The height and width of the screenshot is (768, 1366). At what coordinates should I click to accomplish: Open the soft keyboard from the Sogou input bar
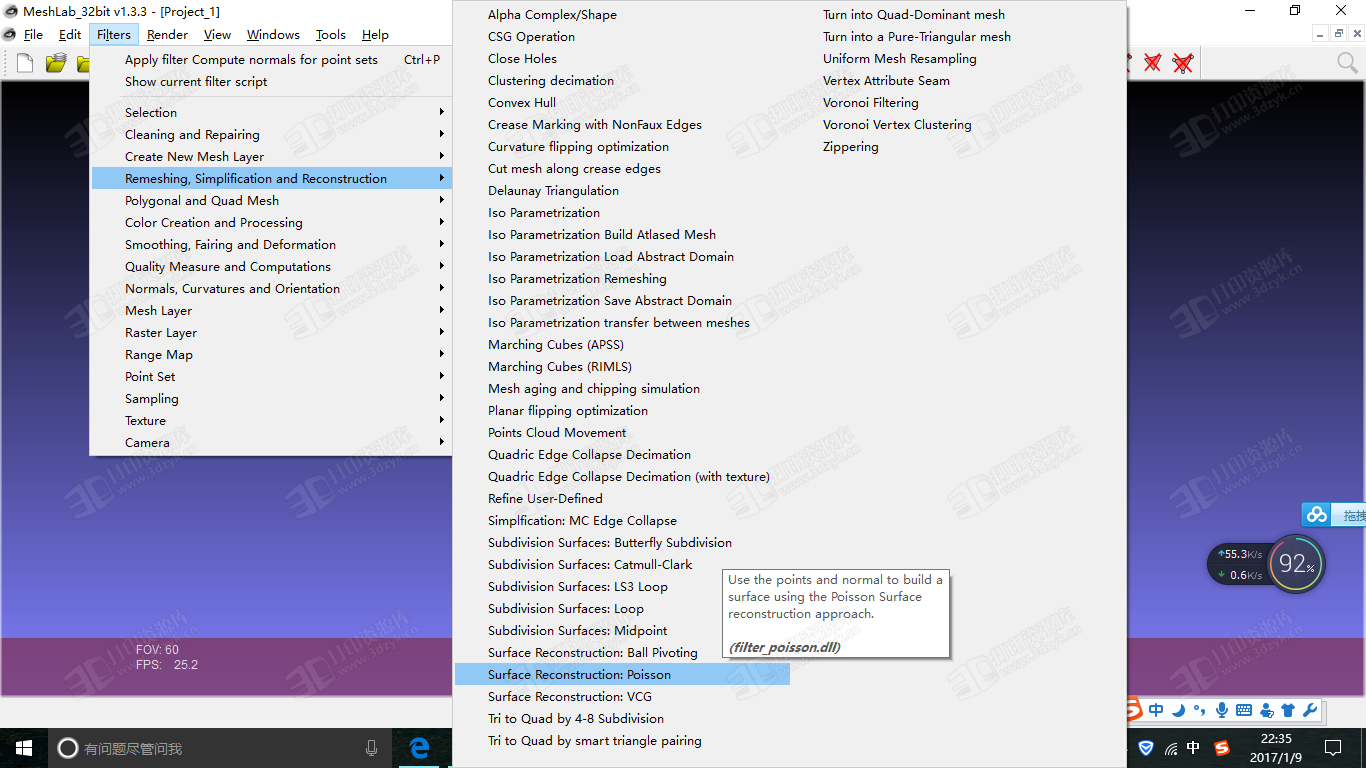pyautogui.click(x=1244, y=710)
